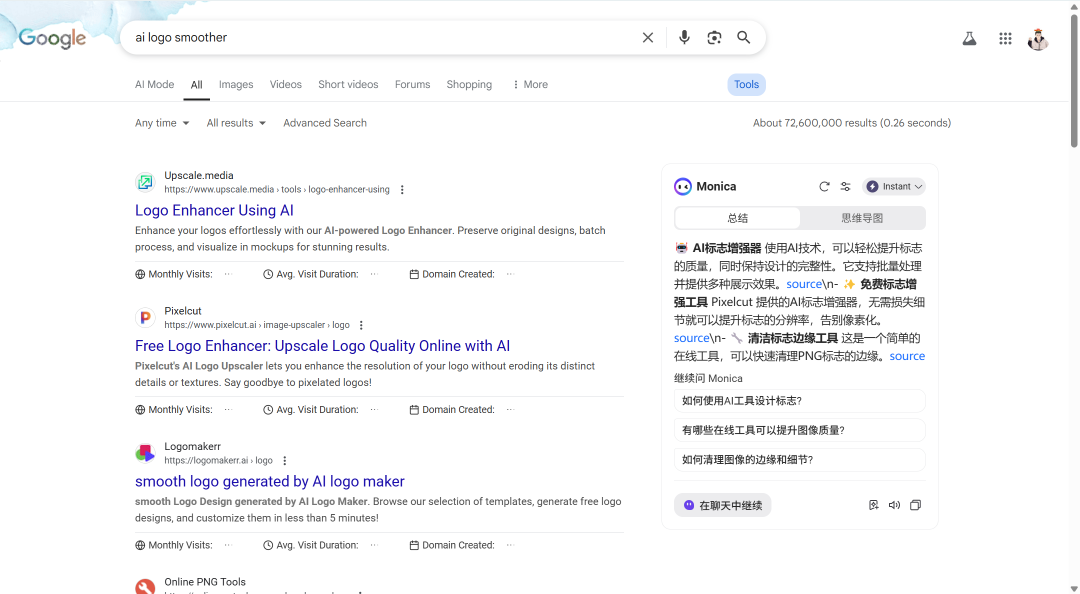Toggle the Tools button
Viewport: 1080px width, 594px height.
pyautogui.click(x=747, y=84)
